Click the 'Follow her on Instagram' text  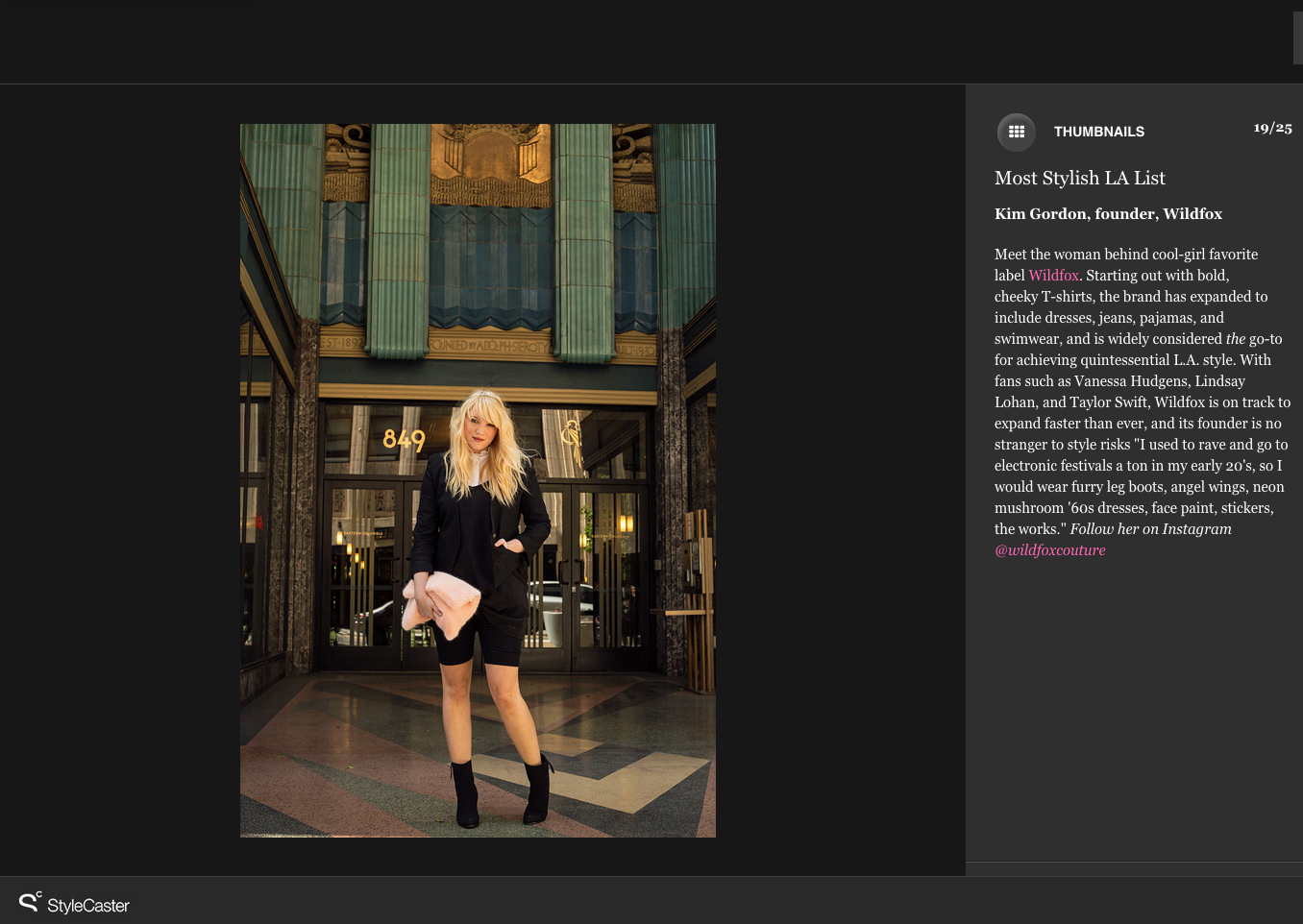click(1150, 529)
